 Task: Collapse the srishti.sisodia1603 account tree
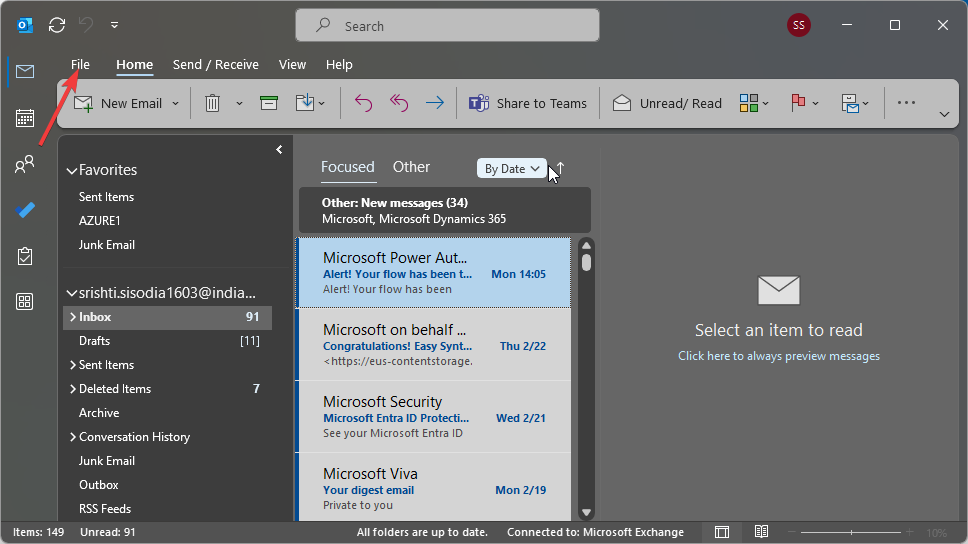pos(72,293)
